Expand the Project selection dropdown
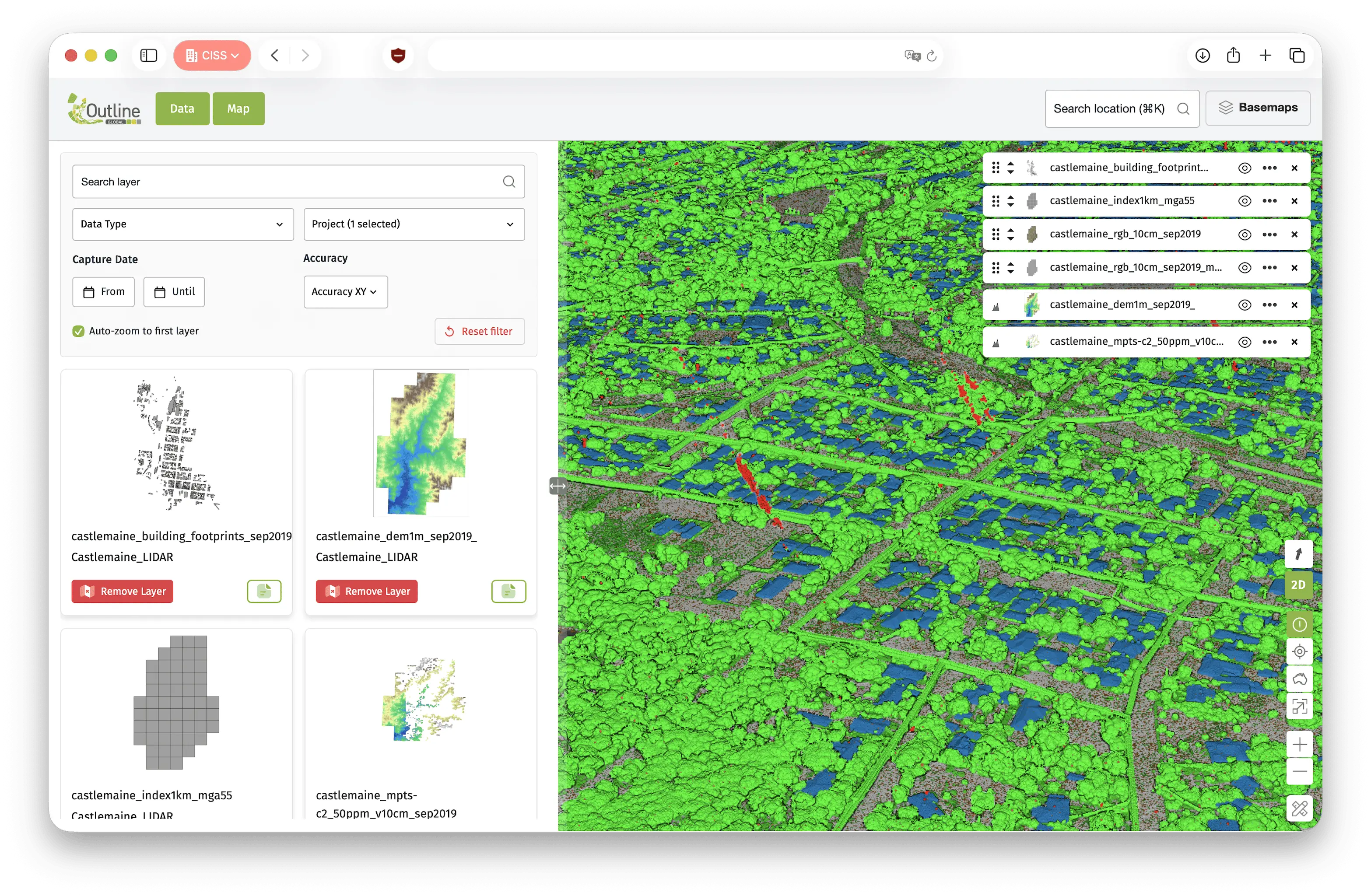 click(413, 224)
